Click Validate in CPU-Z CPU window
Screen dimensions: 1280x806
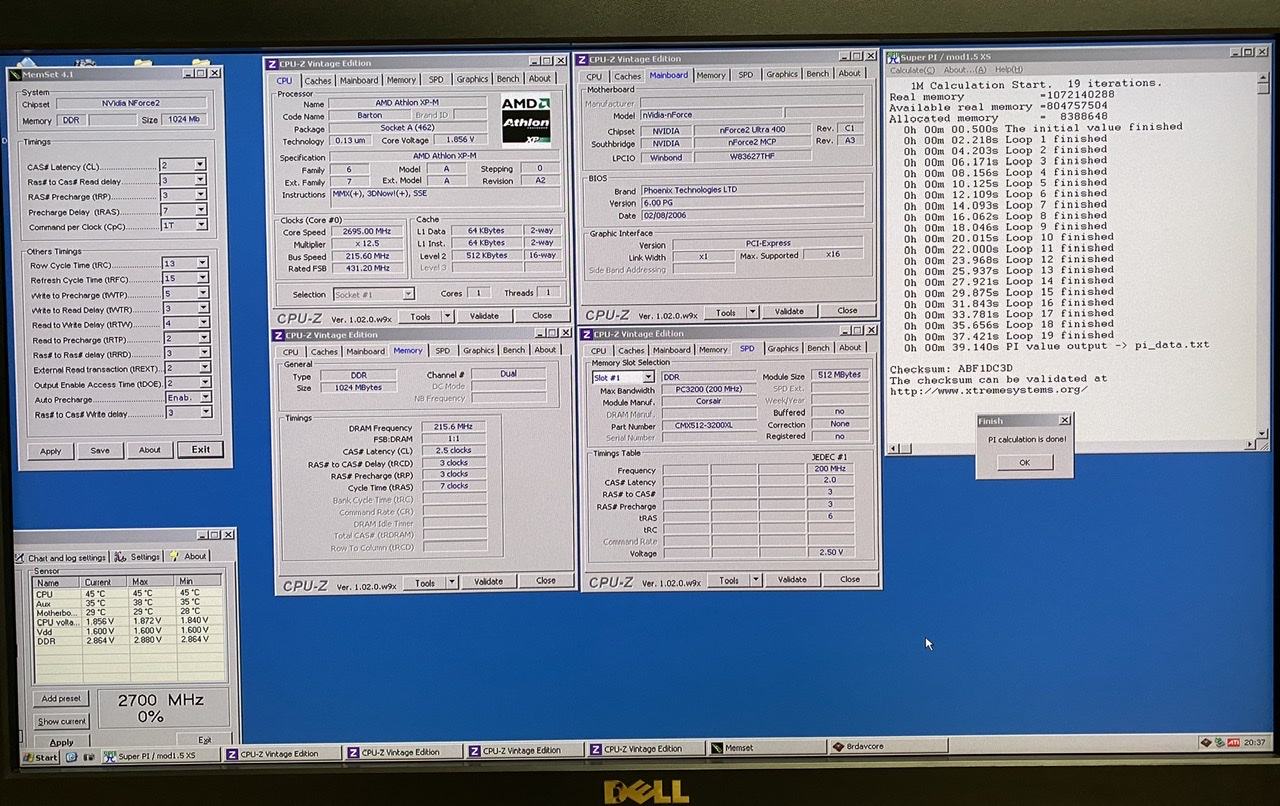[484, 316]
